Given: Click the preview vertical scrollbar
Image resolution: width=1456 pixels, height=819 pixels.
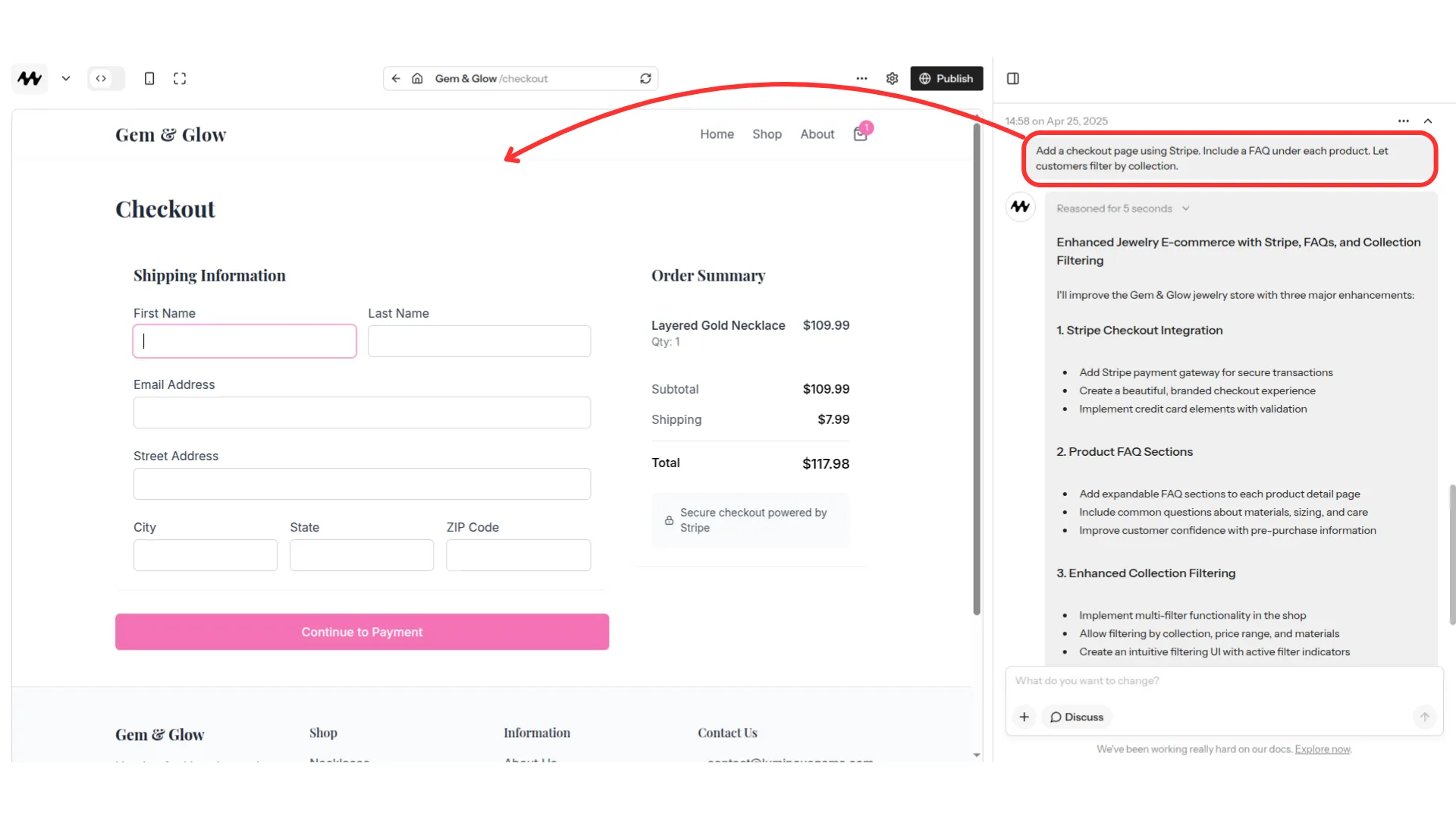Looking at the screenshot, I should 977,368.
